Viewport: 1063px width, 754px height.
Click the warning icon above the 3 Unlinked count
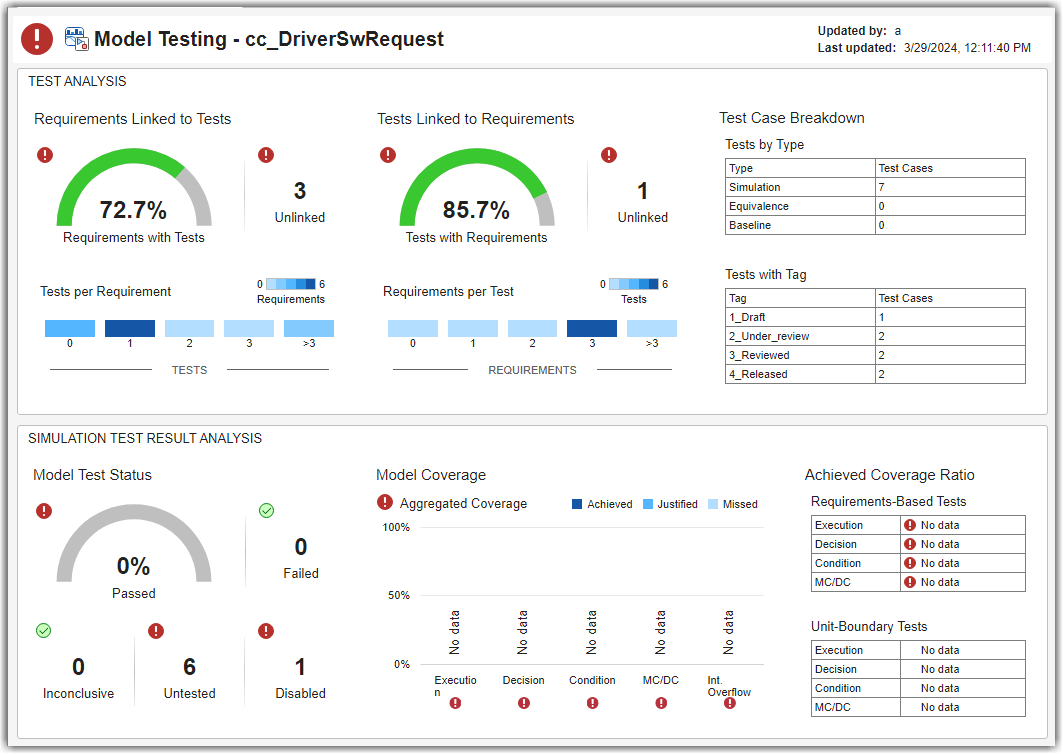point(265,155)
